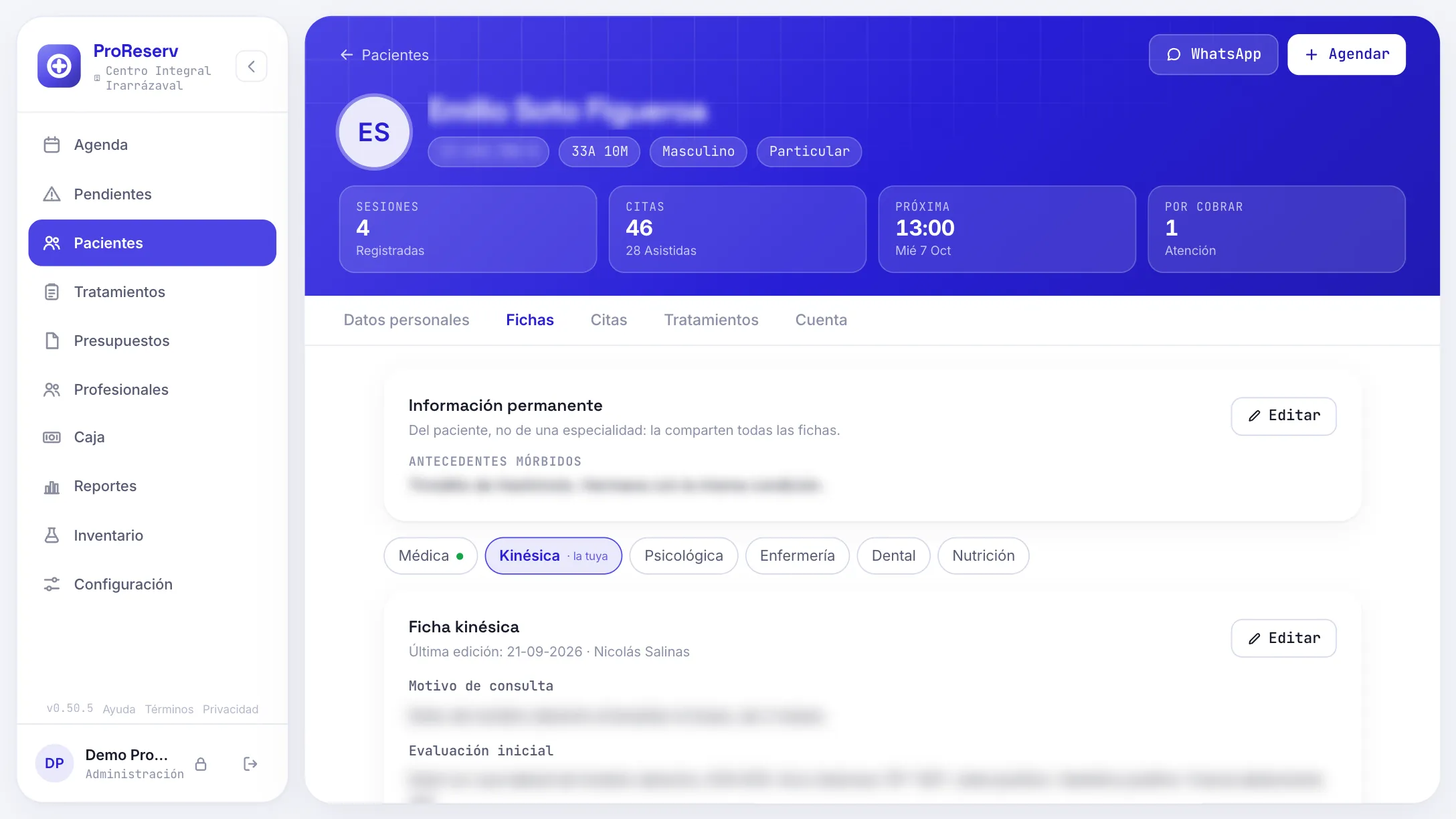The width and height of the screenshot is (1456, 819).
Task: Edit the Ficha kinésica
Action: 1283,638
